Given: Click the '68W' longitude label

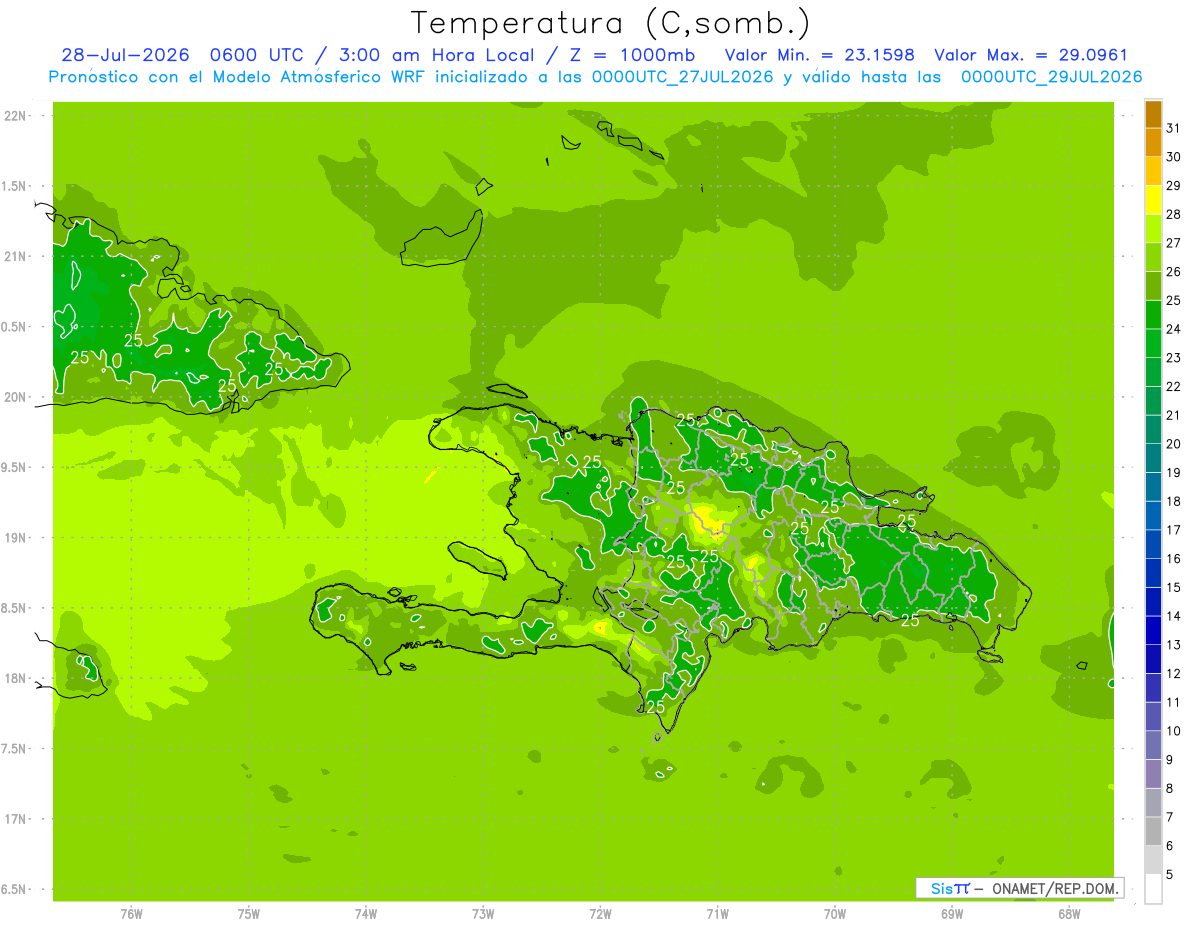Looking at the screenshot, I should tap(1069, 915).
